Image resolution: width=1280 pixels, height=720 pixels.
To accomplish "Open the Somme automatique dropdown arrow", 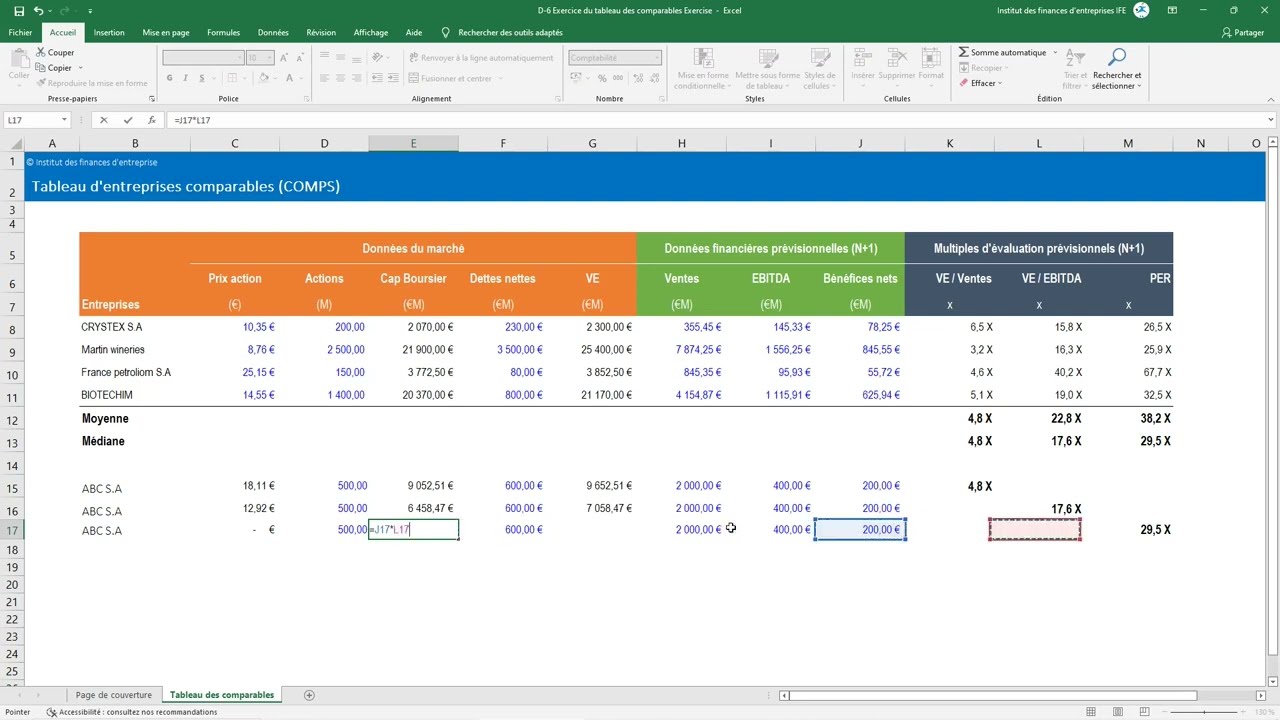I will 1054,52.
